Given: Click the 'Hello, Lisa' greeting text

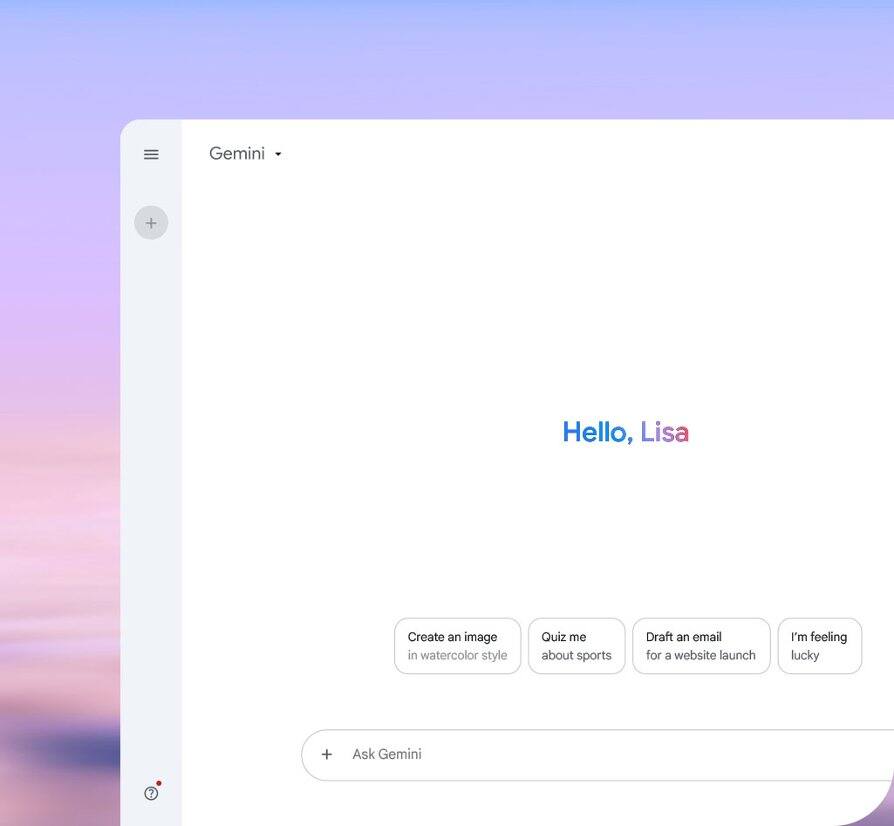Looking at the screenshot, I should pos(625,431).
